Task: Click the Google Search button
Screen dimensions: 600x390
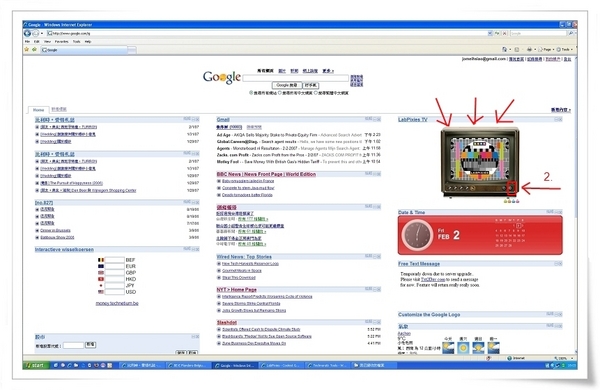Action: point(287,85)
